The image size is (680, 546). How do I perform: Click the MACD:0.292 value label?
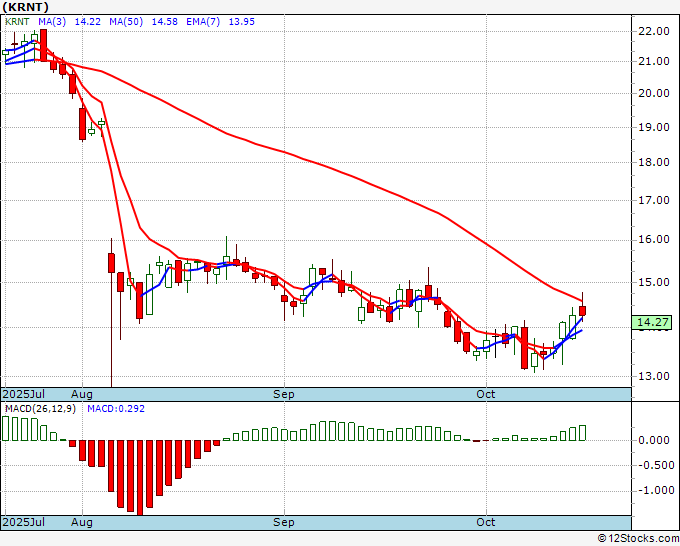point(116,409)
